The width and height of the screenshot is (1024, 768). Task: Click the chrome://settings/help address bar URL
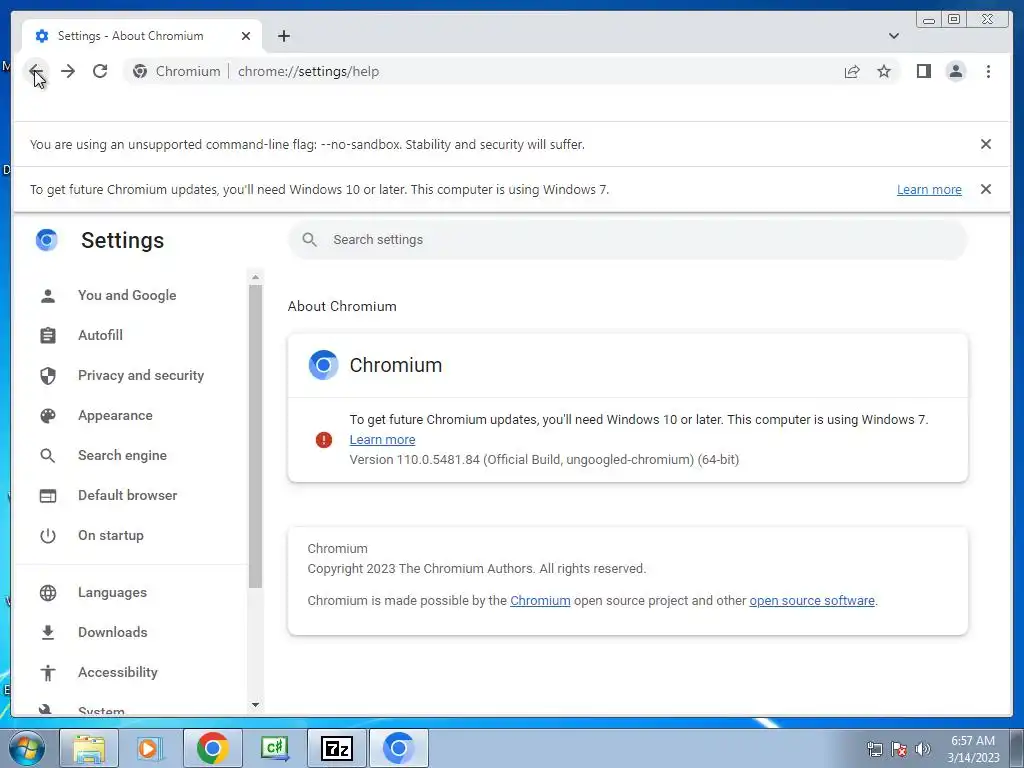[x=308, y=71]
